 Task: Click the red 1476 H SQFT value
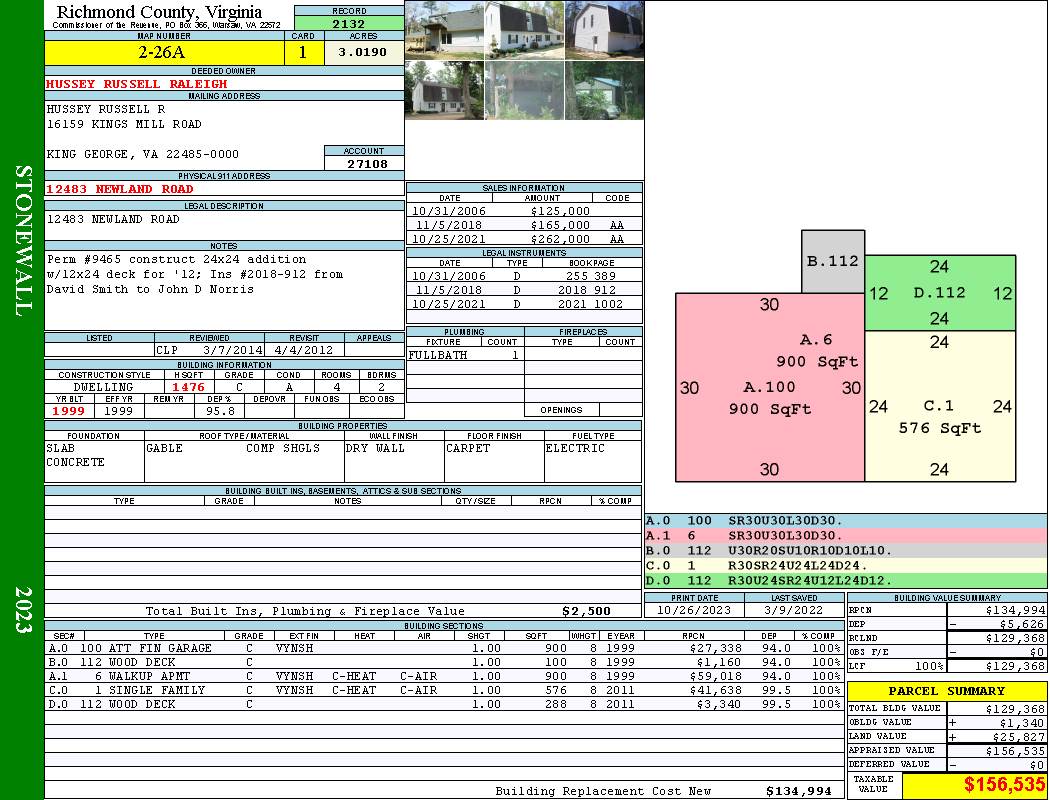(x=188, y=387)
